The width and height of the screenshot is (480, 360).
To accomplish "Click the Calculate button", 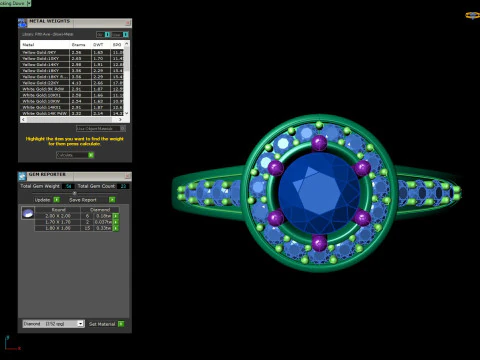I will (x=75, y=155).
